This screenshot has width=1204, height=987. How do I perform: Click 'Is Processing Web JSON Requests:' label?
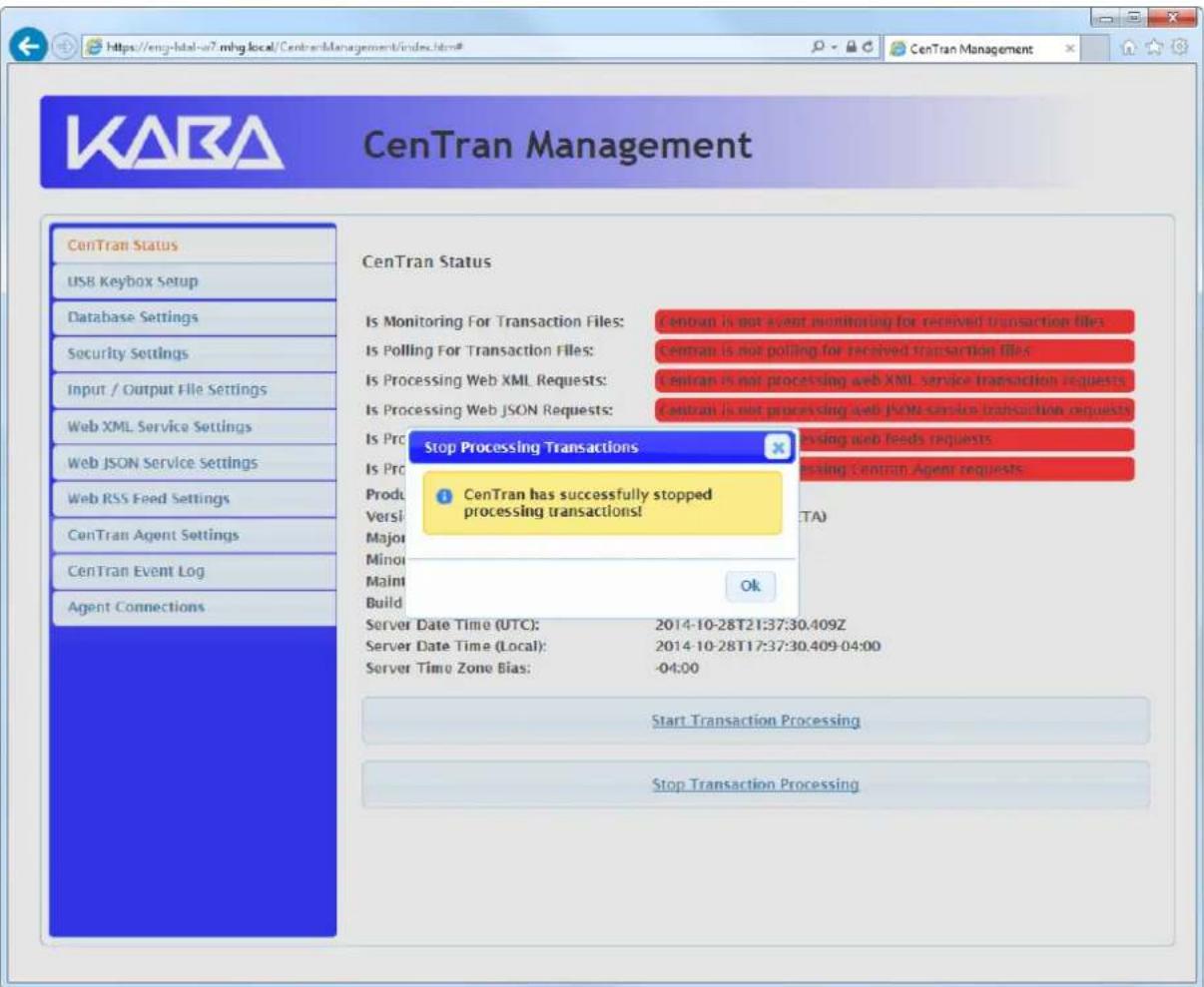(489, 409)
